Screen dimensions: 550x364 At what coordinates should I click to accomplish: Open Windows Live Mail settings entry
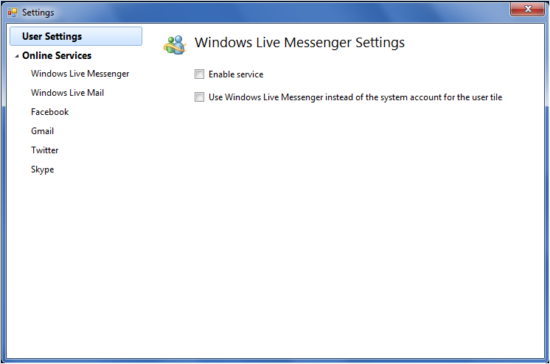coord(67,93)
